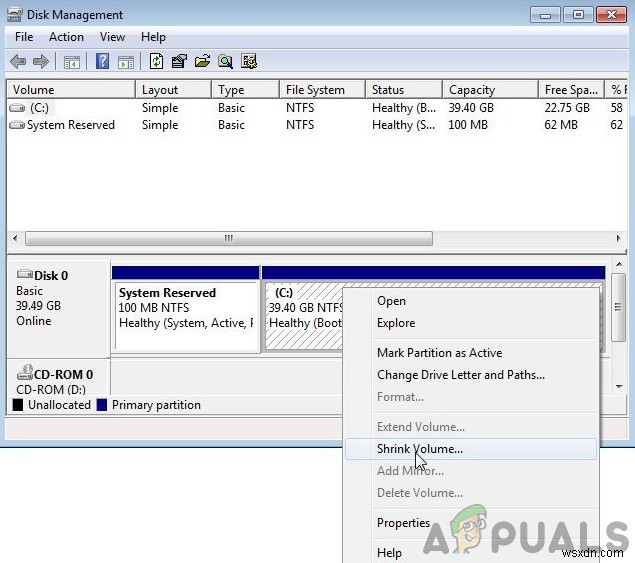Choose Explore from the context menu
The height and width of the screenshot is (563, 635).
(x=471, y=323)
